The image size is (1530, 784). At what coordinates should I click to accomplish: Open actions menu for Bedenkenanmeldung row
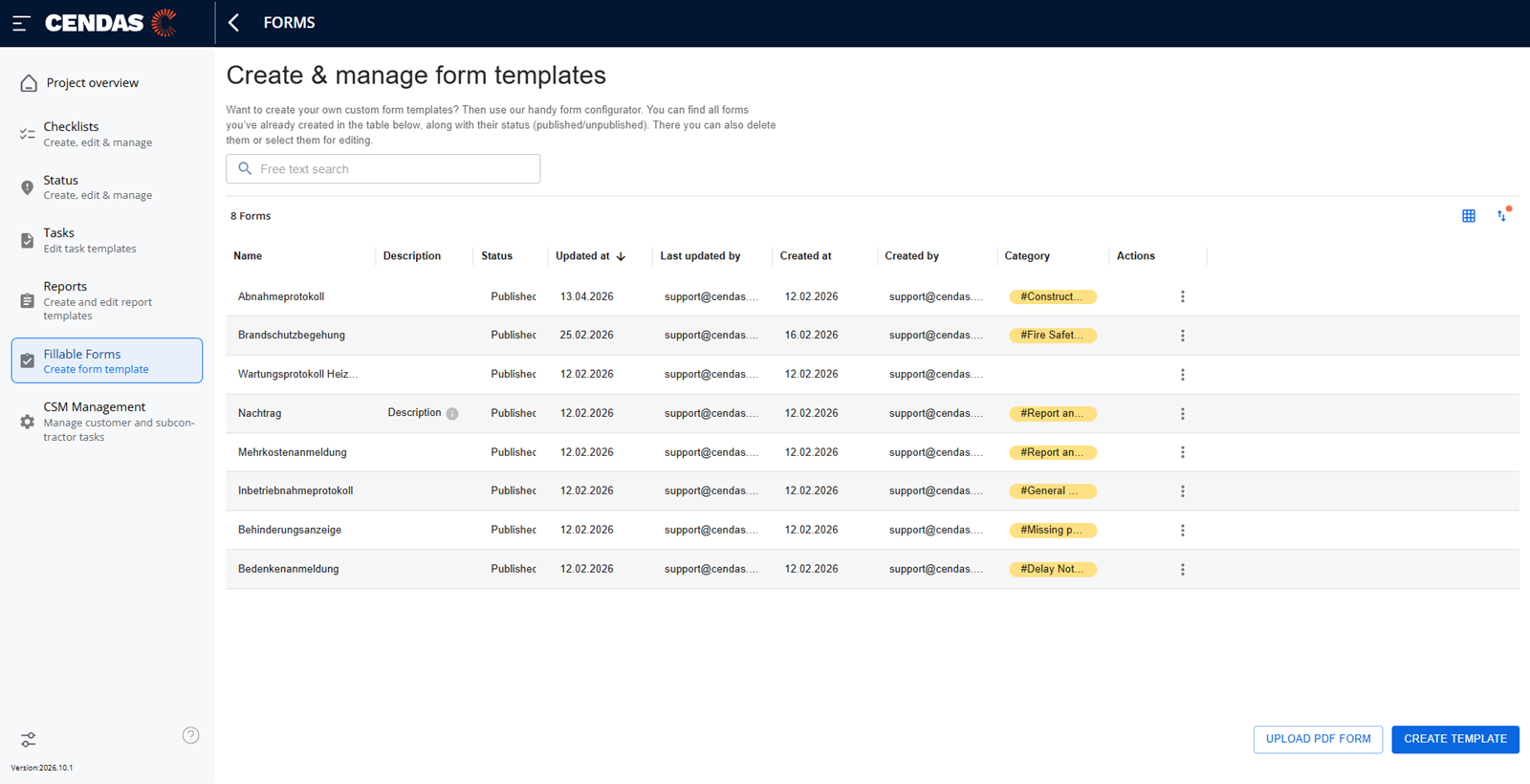tap(1183, 570)
